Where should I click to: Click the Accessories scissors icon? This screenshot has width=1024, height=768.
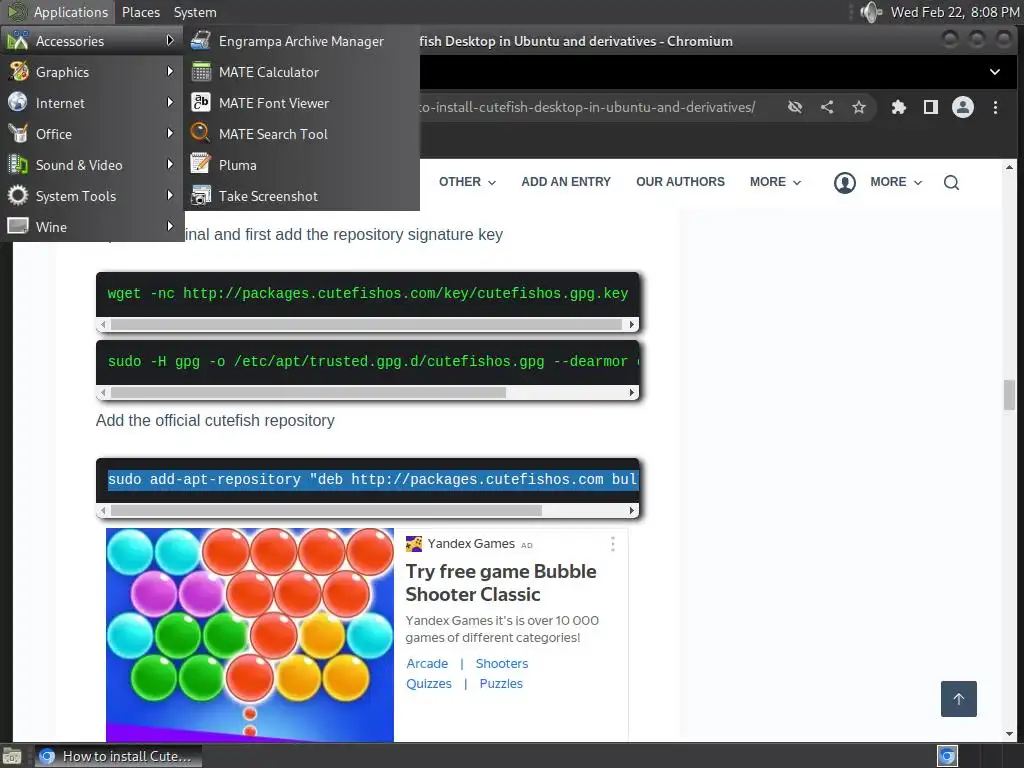[x=18, y=40]
